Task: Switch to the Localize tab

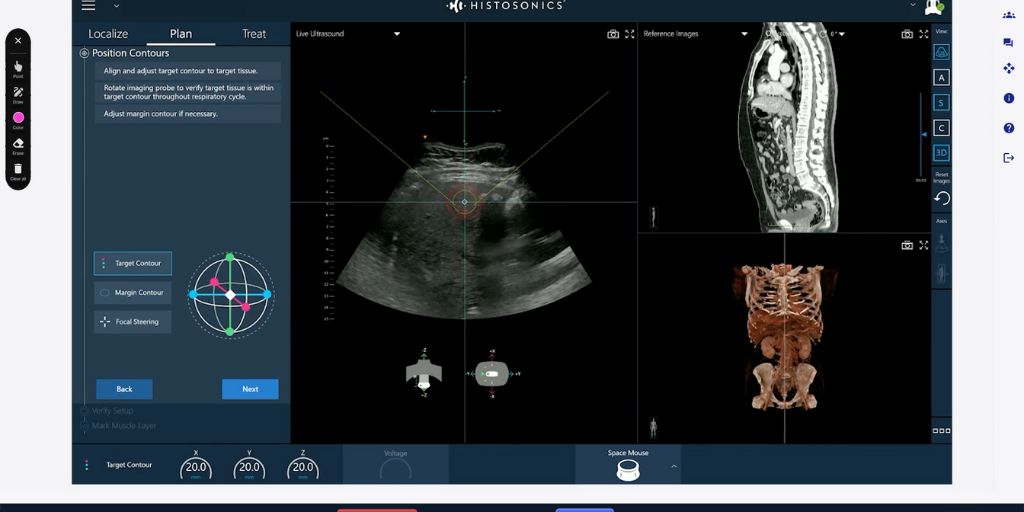Action: click(x=108, y=34)
